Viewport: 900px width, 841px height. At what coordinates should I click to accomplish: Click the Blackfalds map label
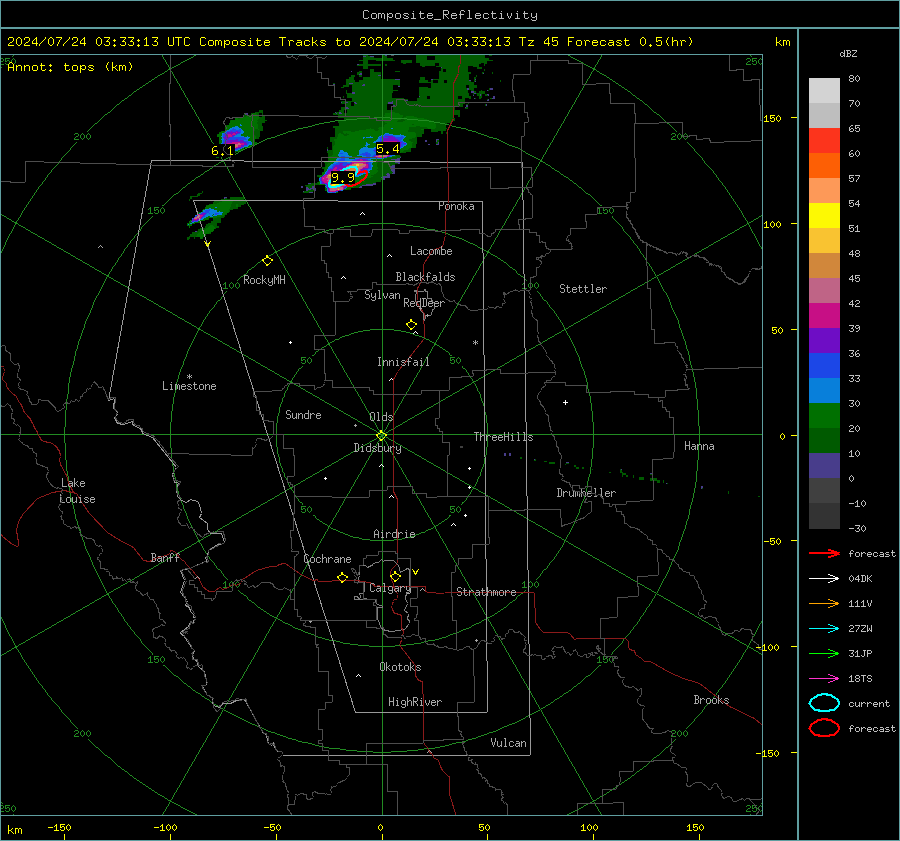(x=425, y=277)
